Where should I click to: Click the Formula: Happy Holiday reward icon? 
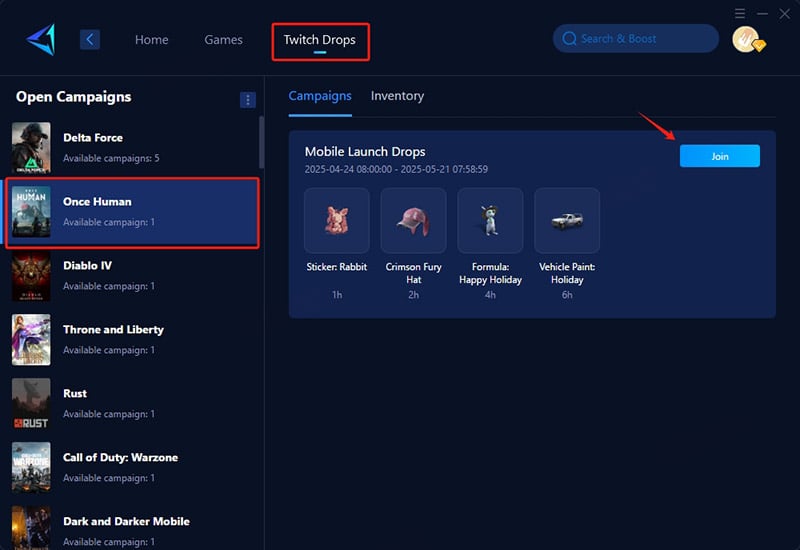pyautogui.click(x=490, y=220)
